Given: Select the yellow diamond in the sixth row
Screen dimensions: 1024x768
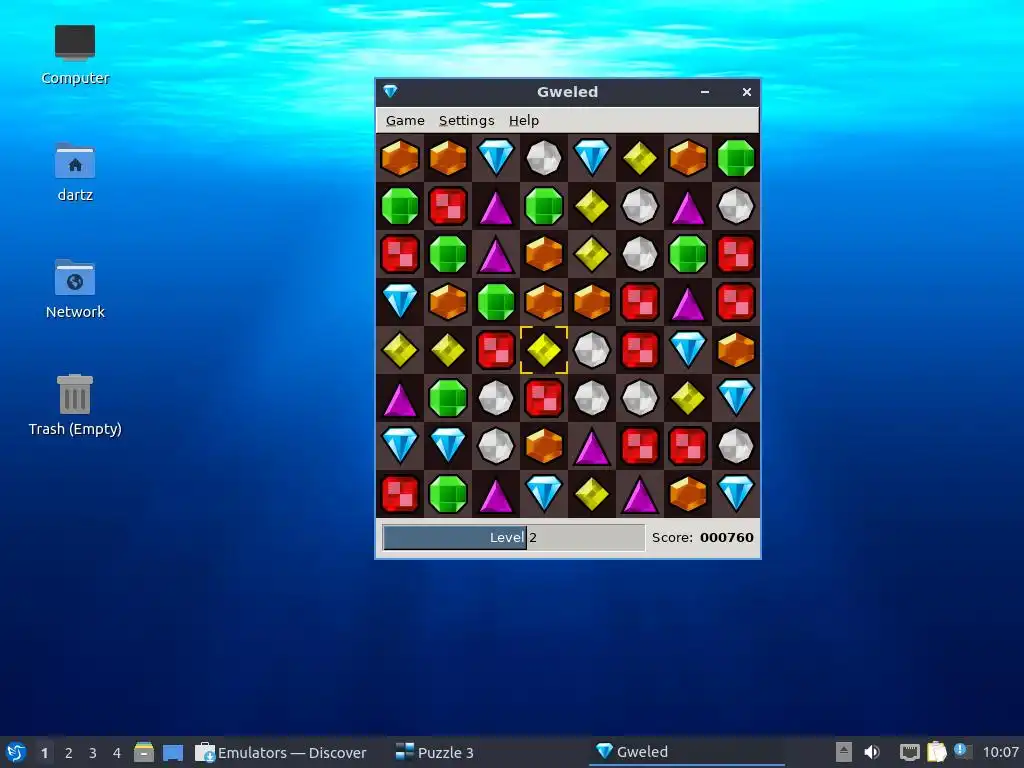Looking at the screenshot, I should pos(688,398).
